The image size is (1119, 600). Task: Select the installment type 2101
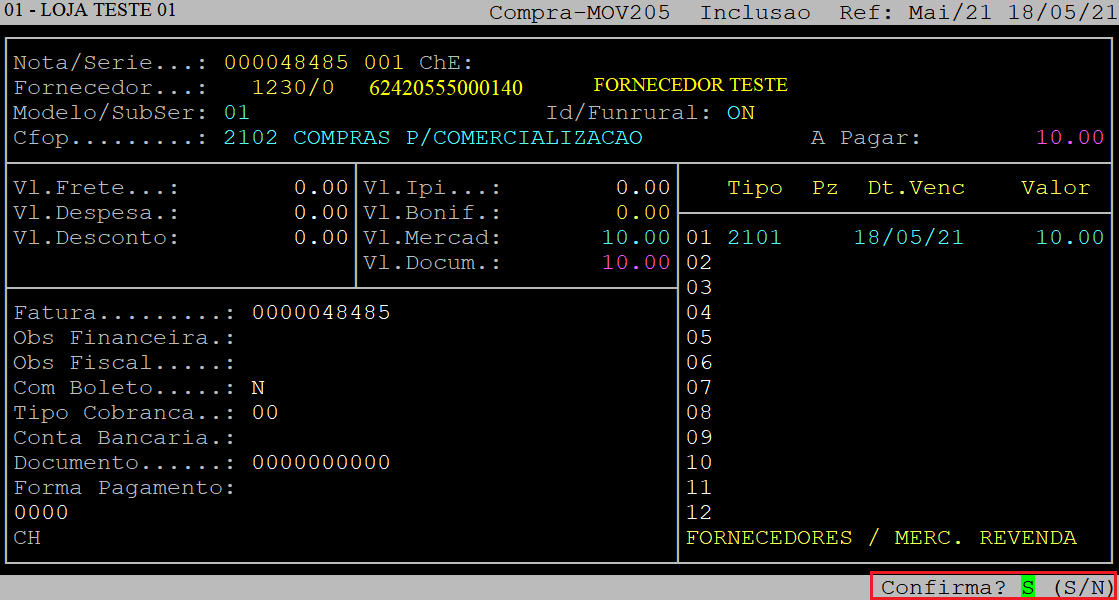[754, 237]
